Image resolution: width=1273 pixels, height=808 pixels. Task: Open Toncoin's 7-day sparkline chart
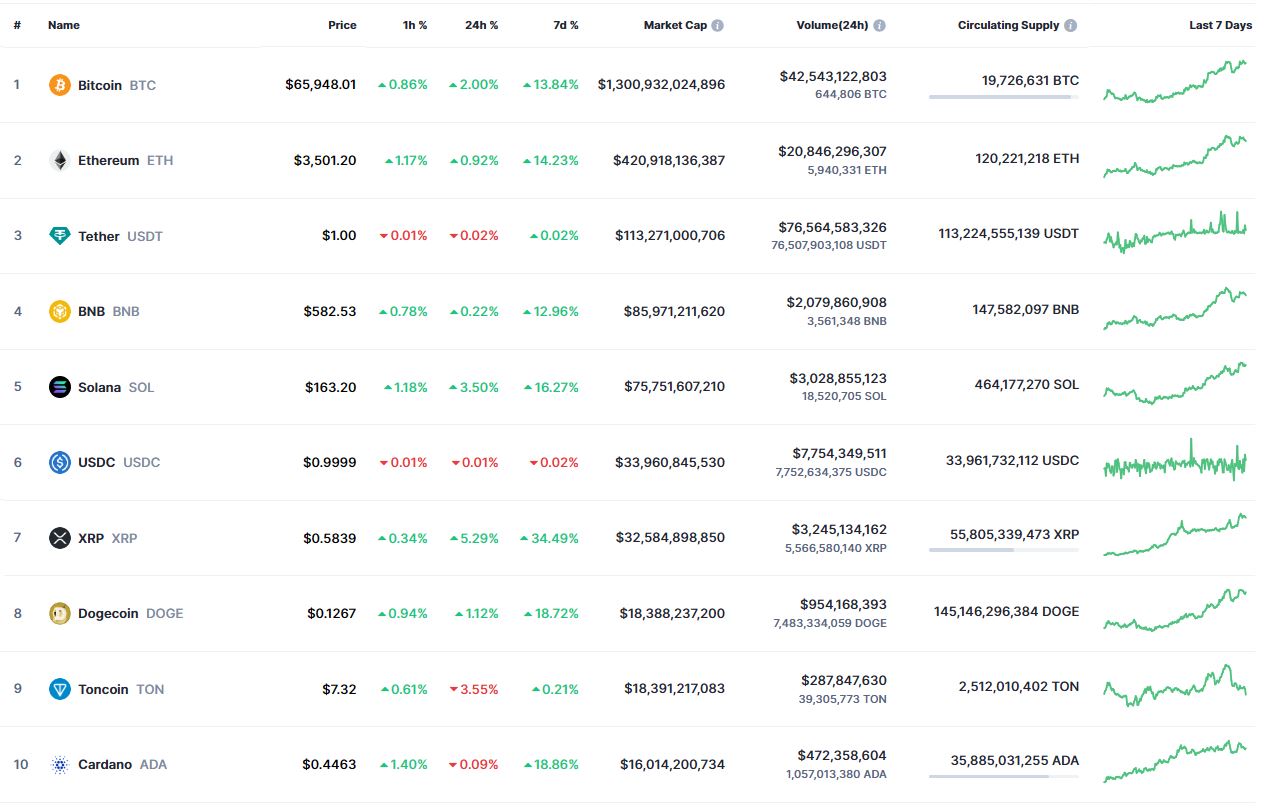(x=1175, y=685)
